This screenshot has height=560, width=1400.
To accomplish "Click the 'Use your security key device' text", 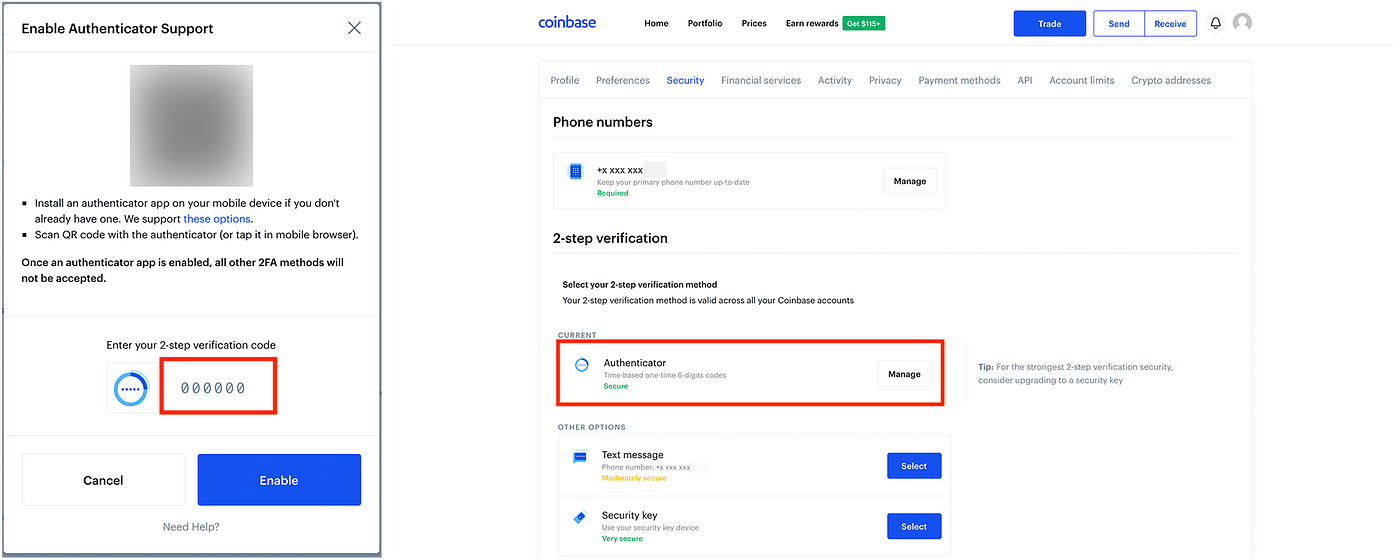I will (x=650, y=527).
